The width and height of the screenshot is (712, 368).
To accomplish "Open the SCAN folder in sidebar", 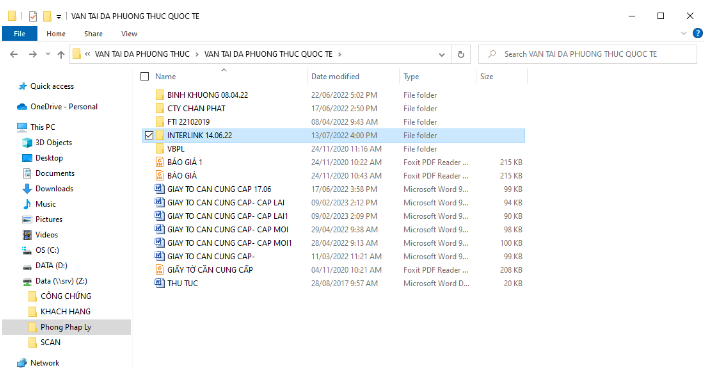I will coord(50,342).
